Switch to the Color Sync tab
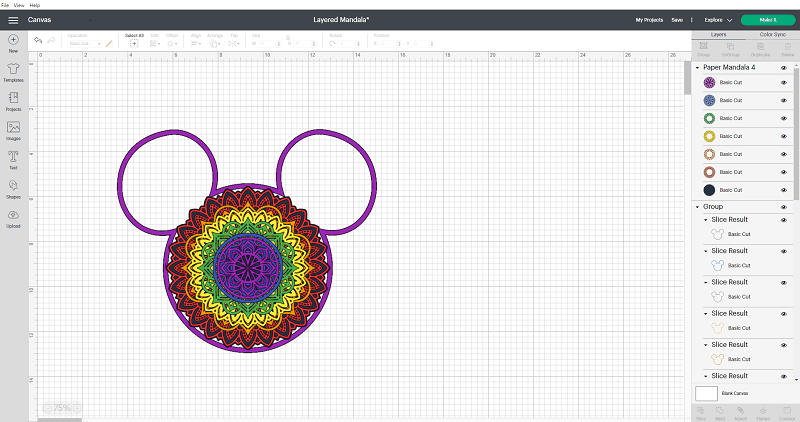 (x=772, y=35)
